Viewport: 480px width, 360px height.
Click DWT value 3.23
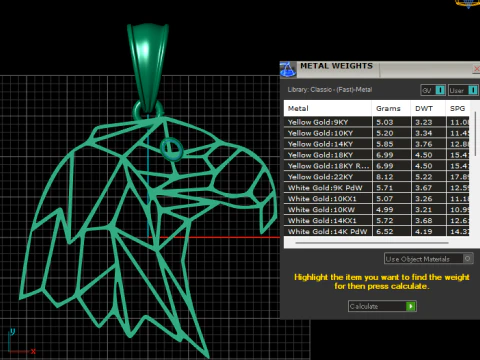pyautogui.click(x=424, y=122)
